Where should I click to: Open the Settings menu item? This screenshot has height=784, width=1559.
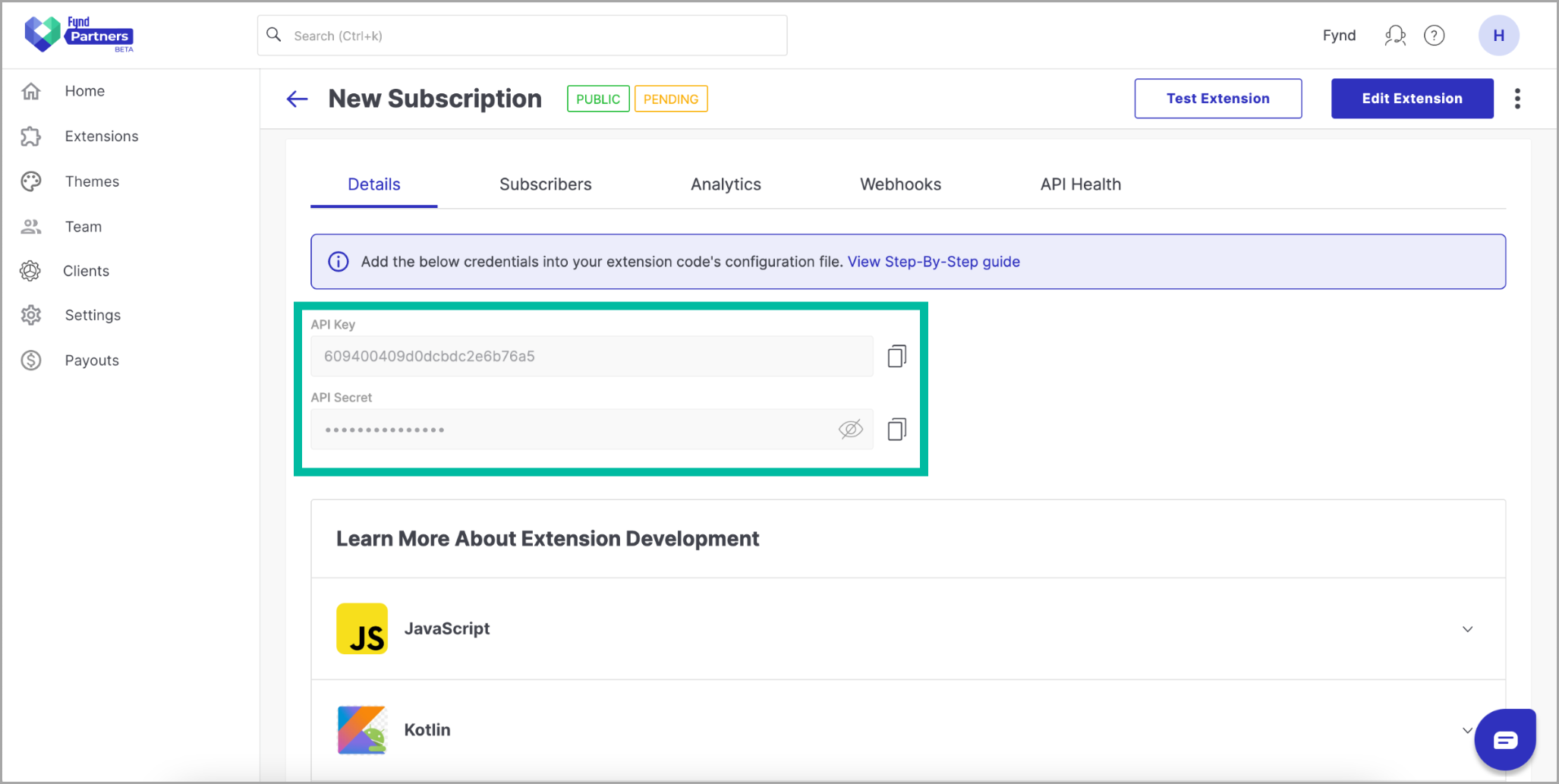(93, 315)
